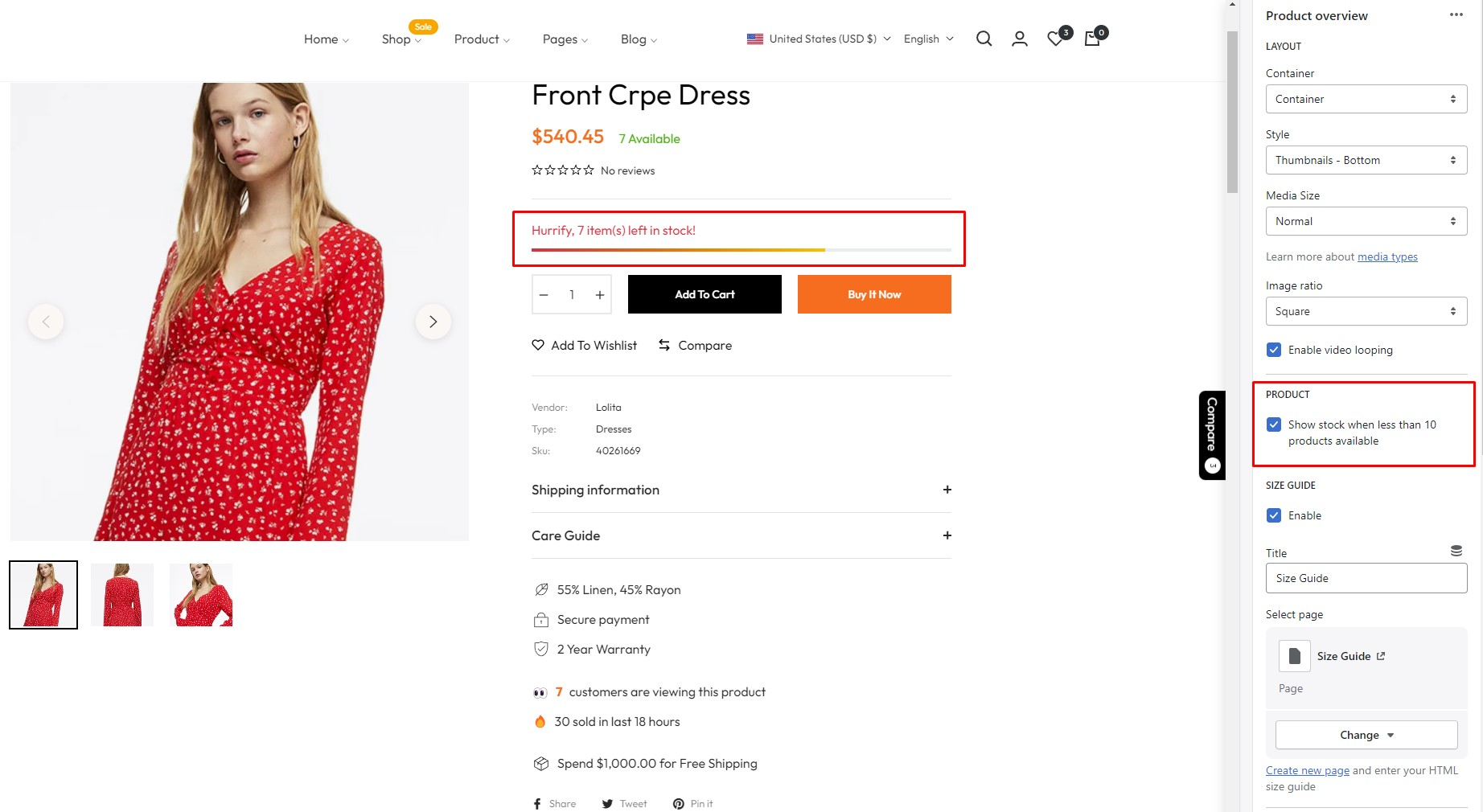1483x812 pixels.
Task: Follow the media types link
Action: 1387,256
